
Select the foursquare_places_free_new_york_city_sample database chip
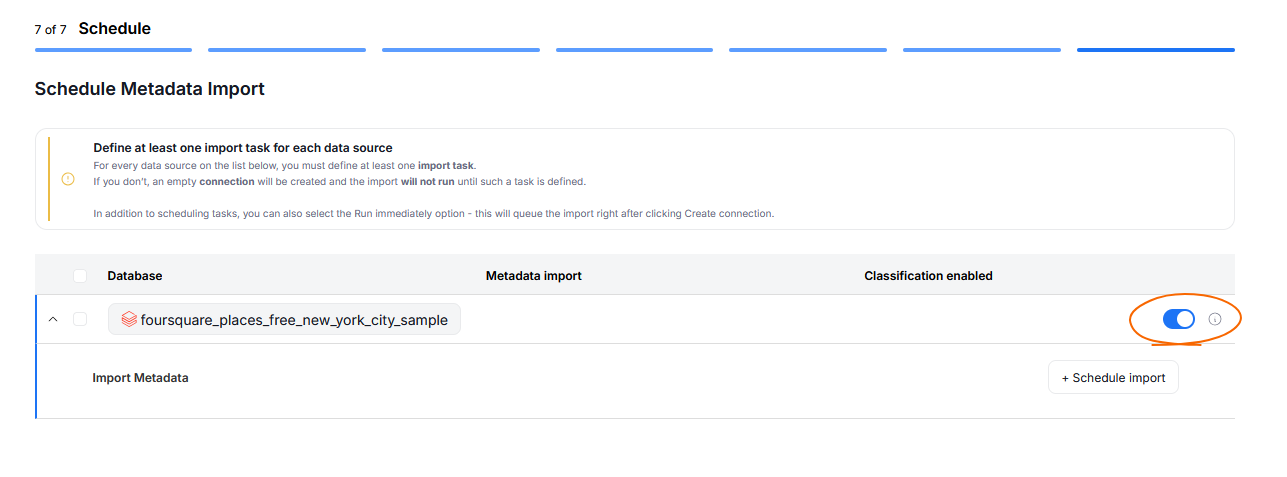[x=284, y=320]
